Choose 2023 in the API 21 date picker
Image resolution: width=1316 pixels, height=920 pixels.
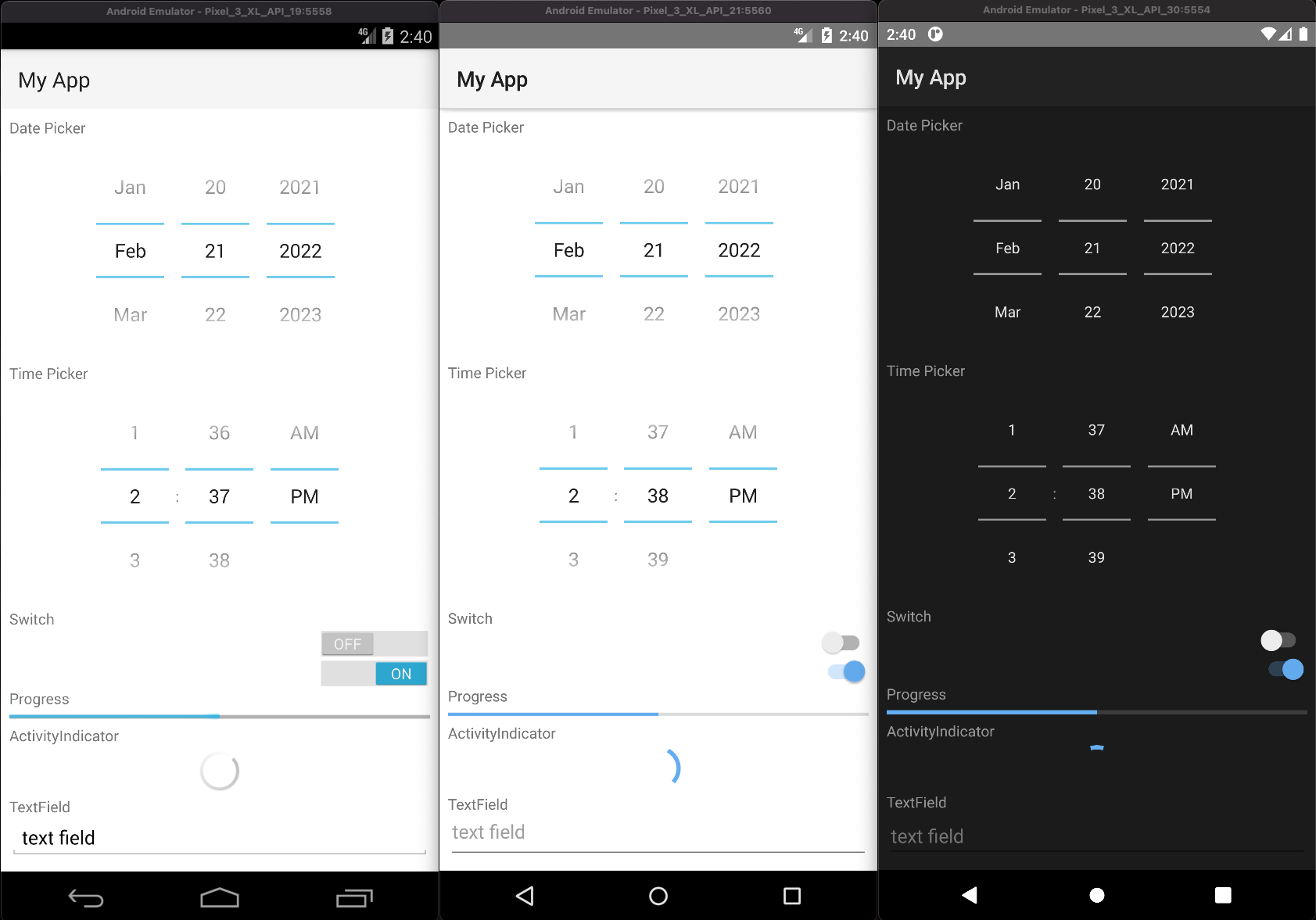[x=739, y=314]
